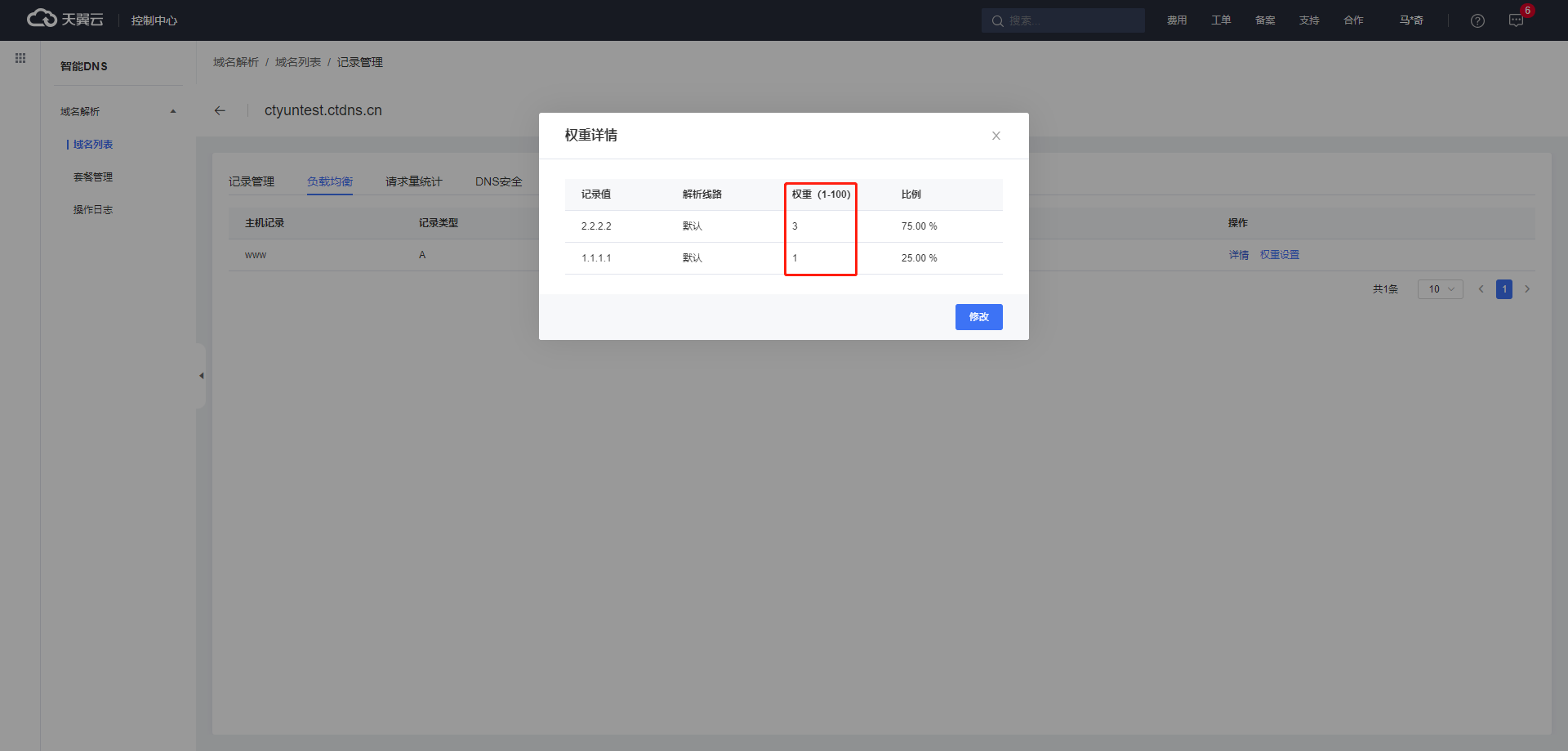Click the 详情 link for www
This screenshot has height=751, width=1568.
[1239, 255]
